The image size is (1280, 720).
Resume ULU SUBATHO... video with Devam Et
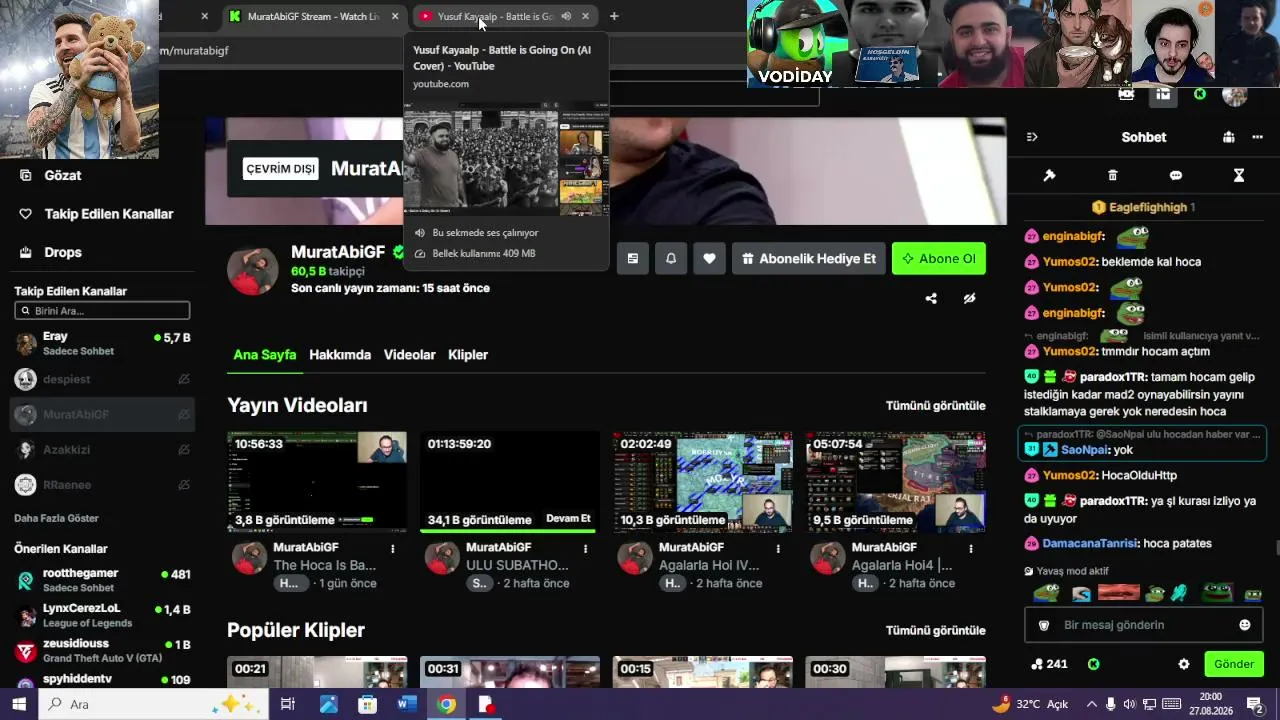(x=568, y=519)
